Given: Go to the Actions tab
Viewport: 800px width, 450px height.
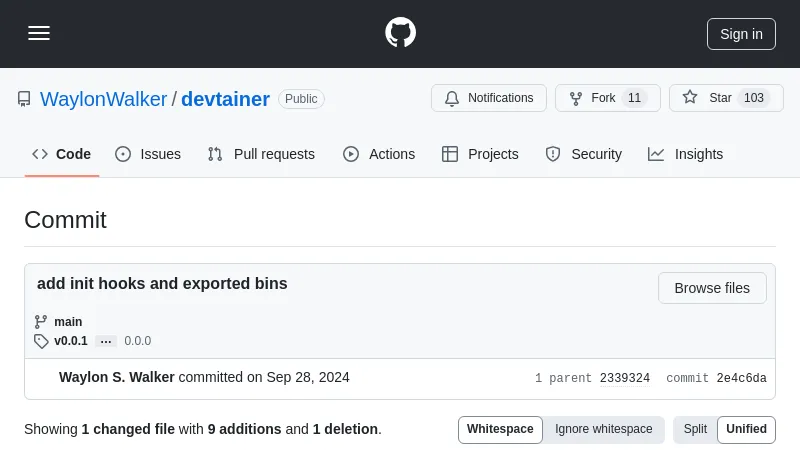Looking at the screenshot, I should click(x=379, y=154).
